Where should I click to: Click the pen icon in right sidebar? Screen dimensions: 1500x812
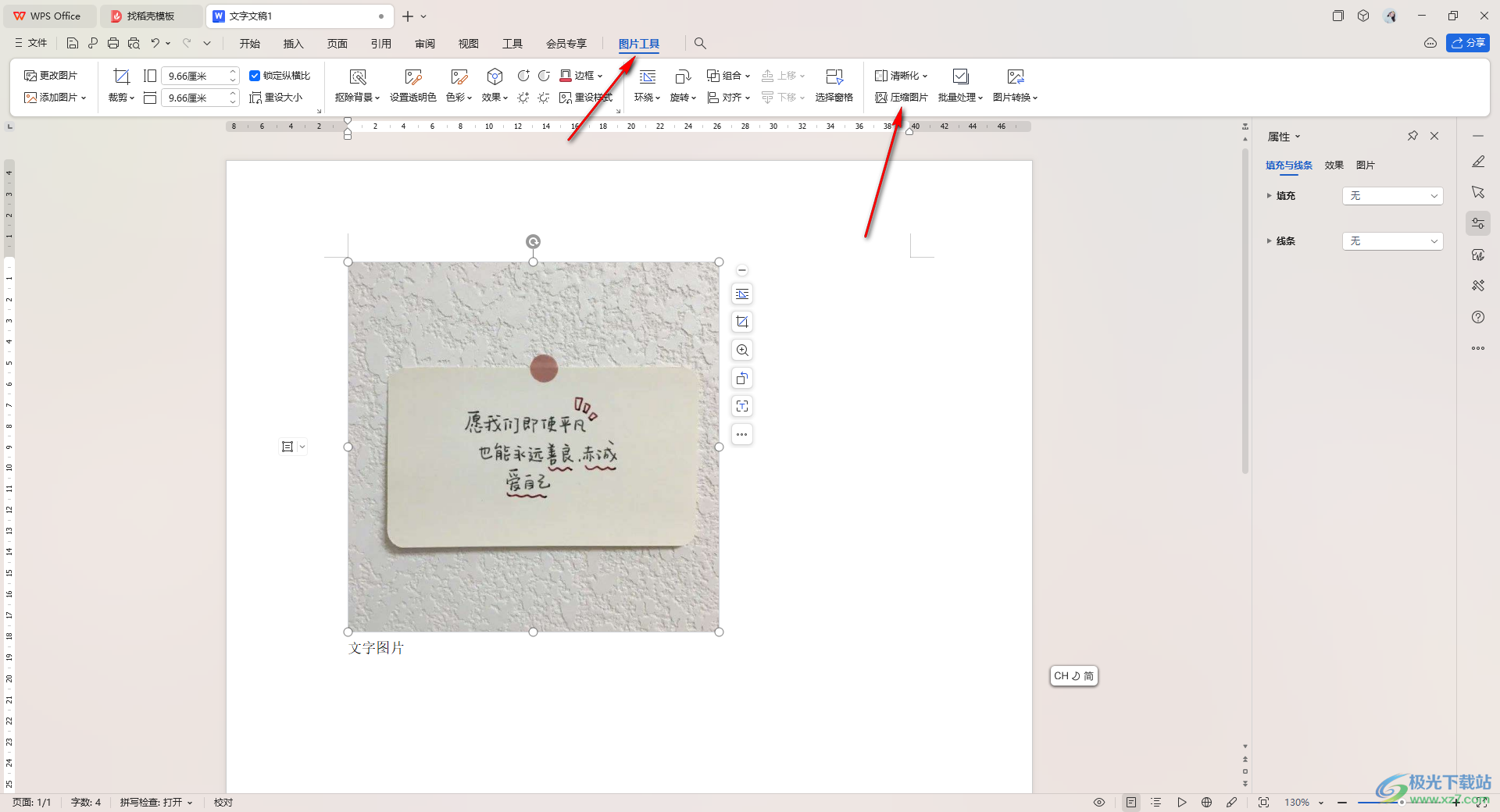click(x=1478, y=162)
